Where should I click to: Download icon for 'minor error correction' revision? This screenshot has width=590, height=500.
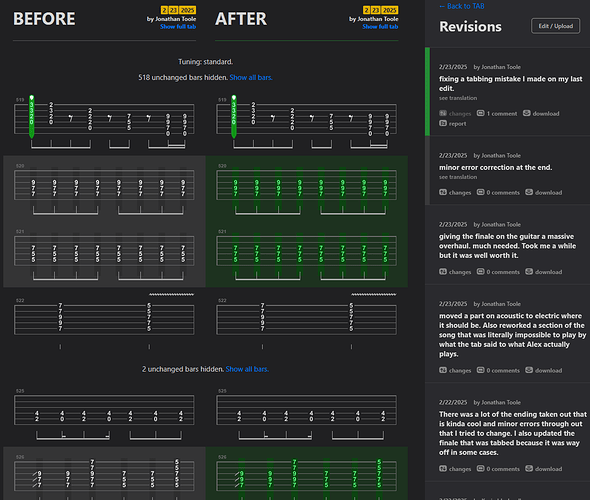click(x=529, y=192)
